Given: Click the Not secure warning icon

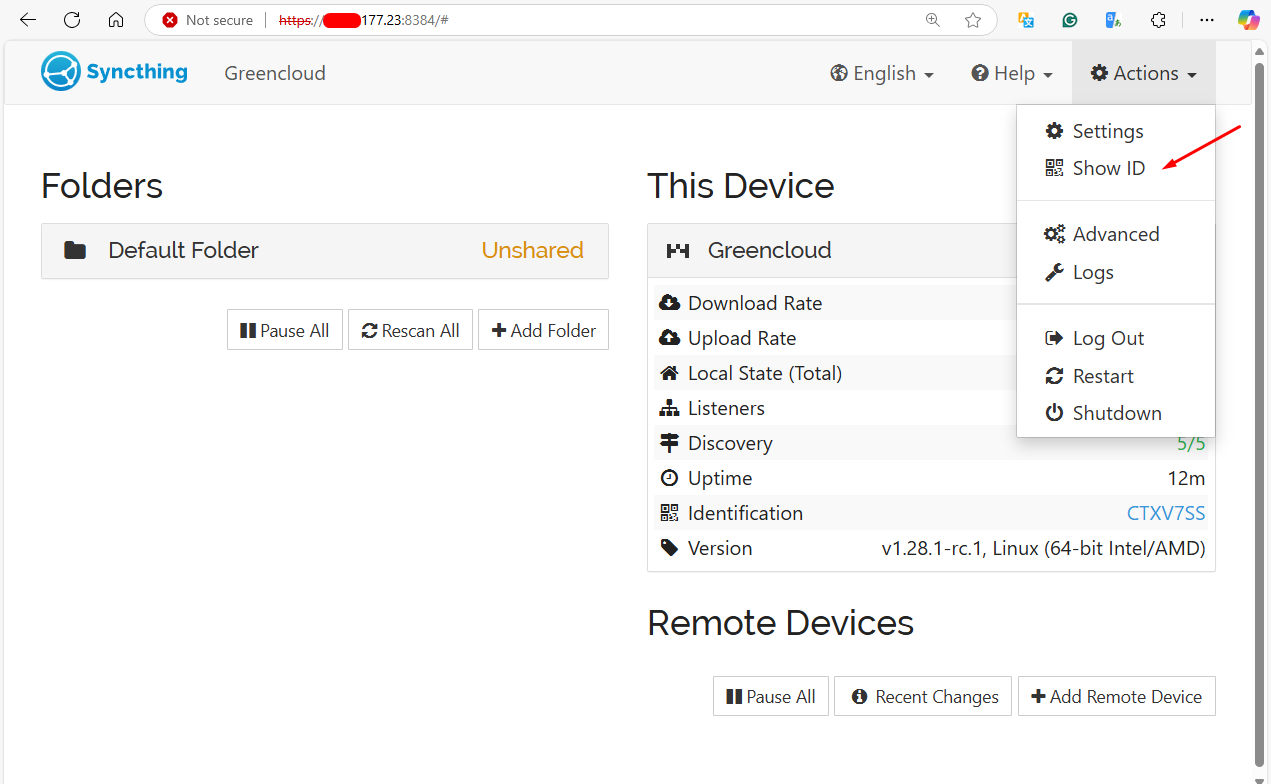Looking at the screenshot, I should coord(170,20).
